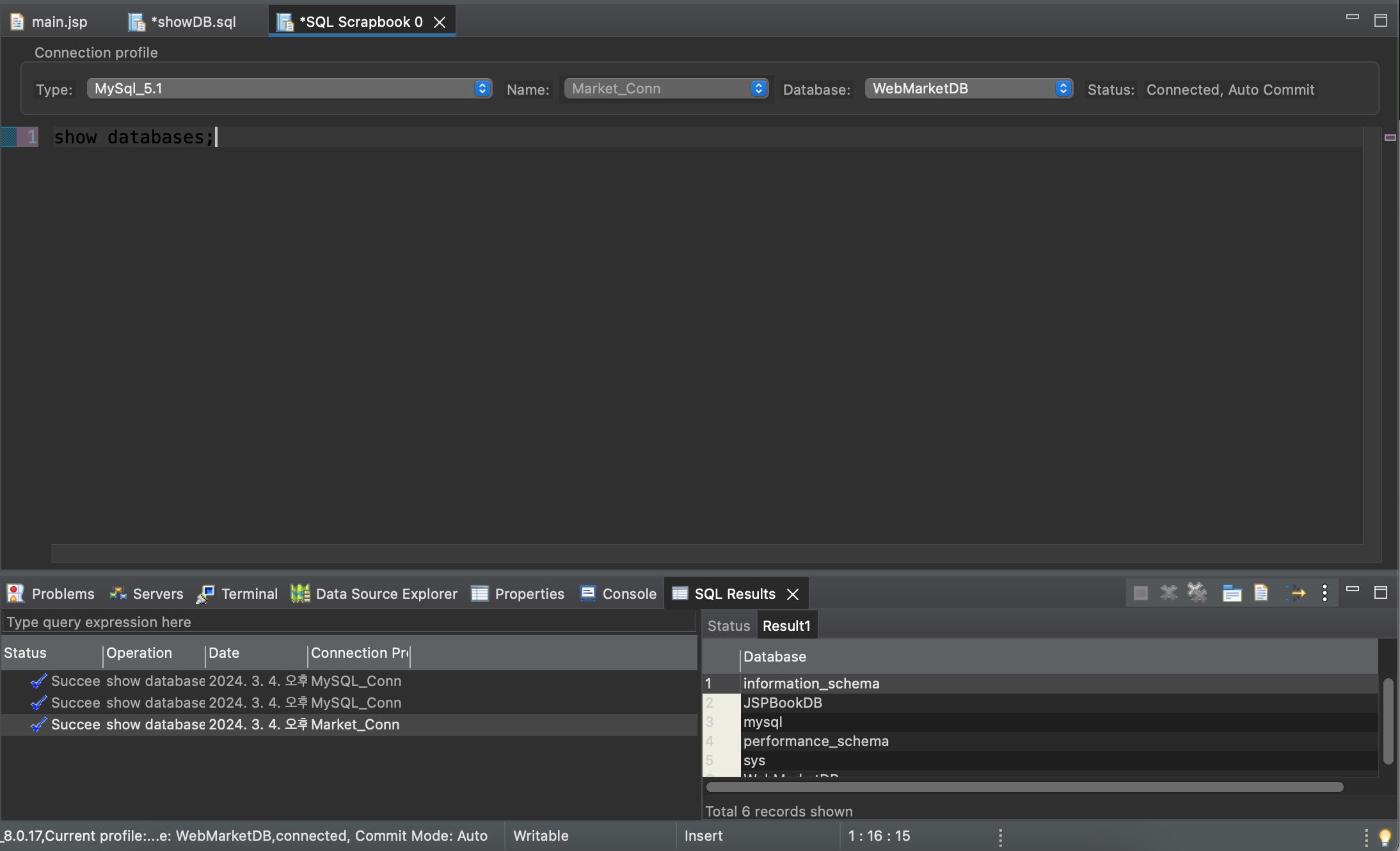Open the Database dropdown showing WebMarketDB

[x=969, y=88]
